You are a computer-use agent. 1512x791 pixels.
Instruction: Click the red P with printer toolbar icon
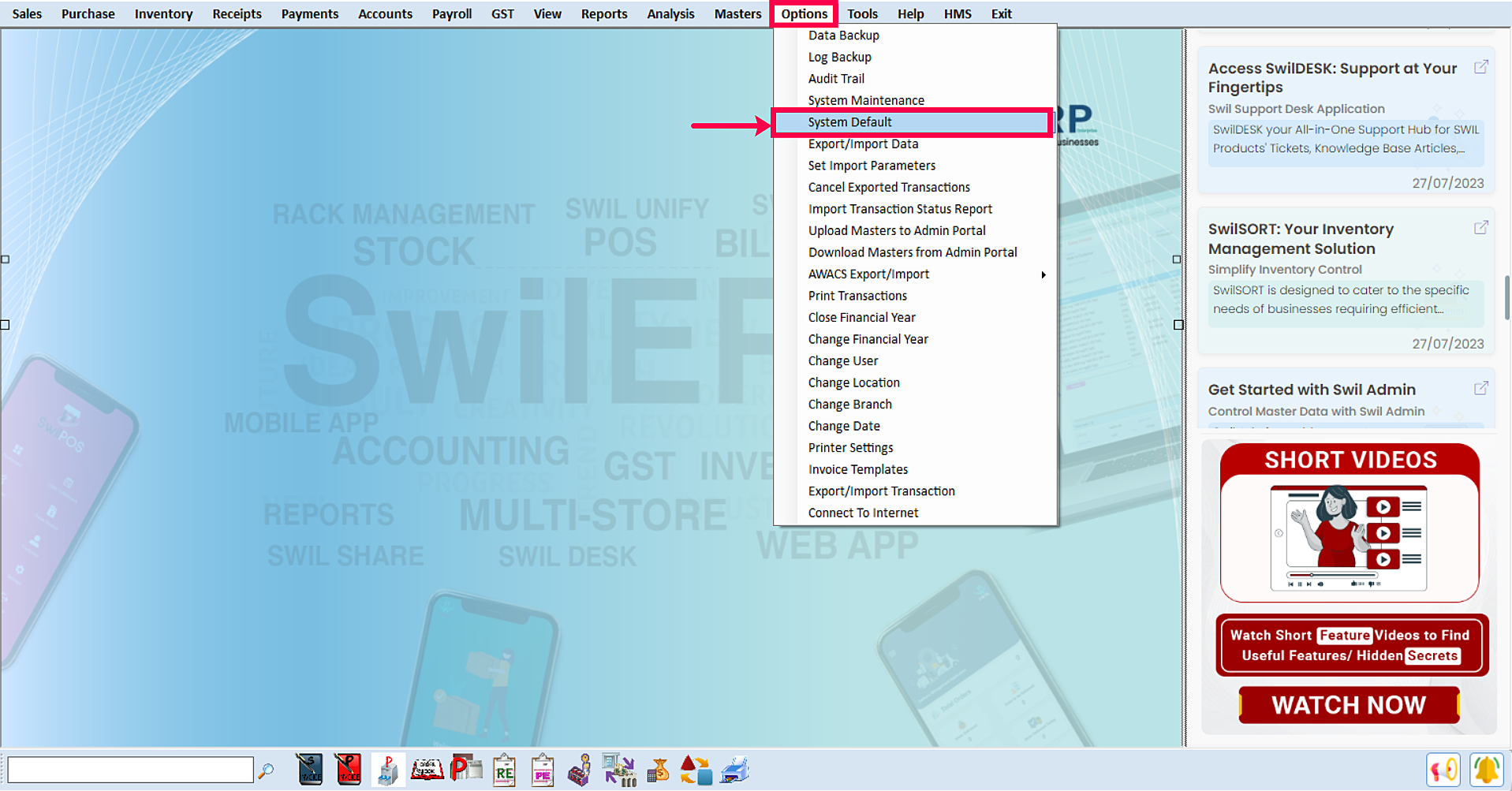pos(466,769)
